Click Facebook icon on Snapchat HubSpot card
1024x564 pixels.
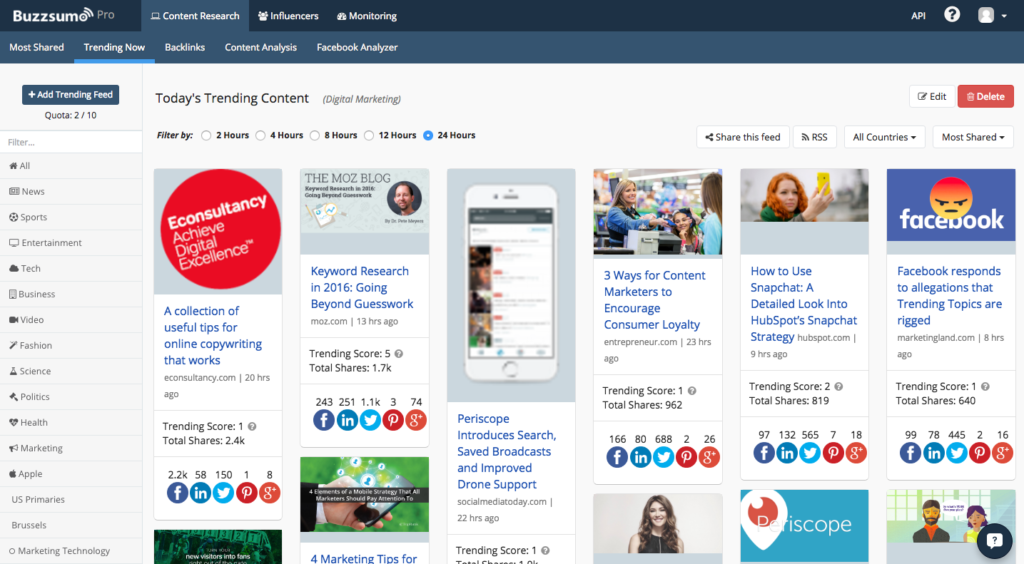point(764,452)
